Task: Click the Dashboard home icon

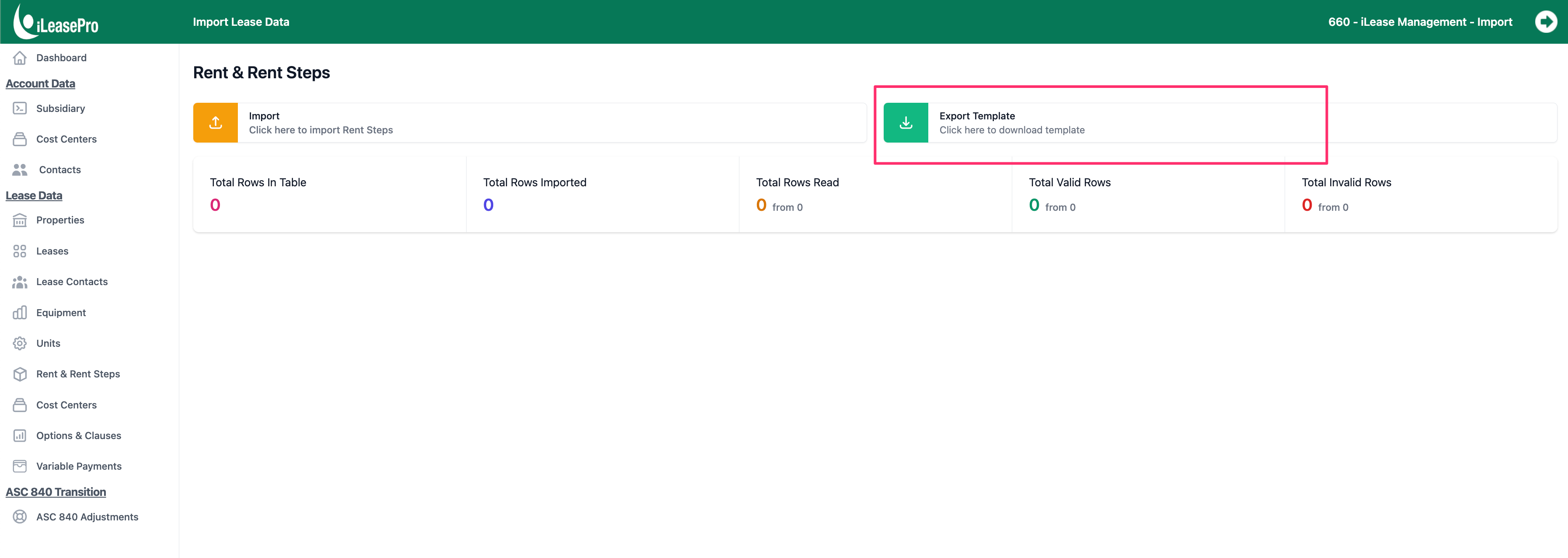Action: [20, 58]
